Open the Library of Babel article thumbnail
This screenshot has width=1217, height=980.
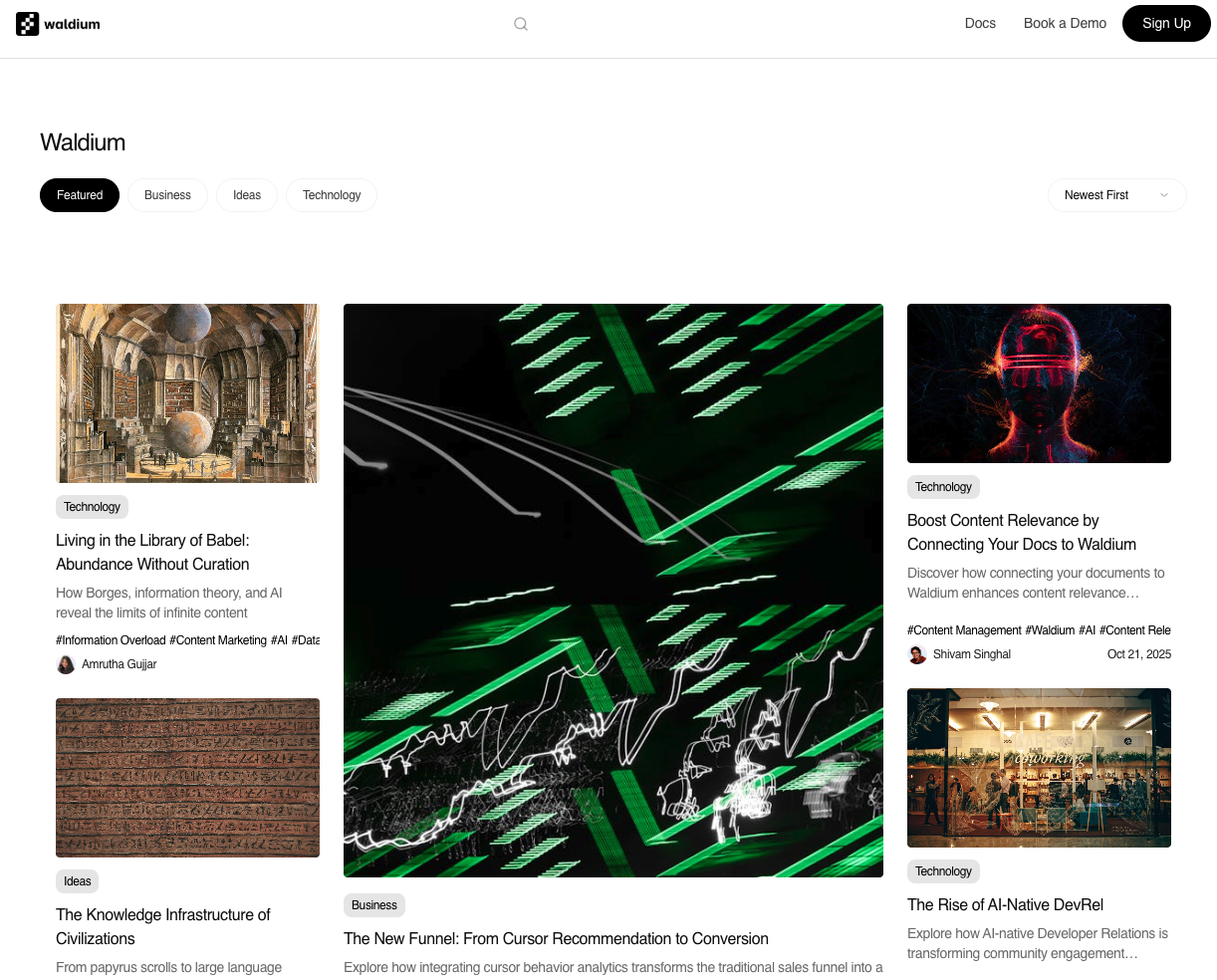(x=187, y=393)
